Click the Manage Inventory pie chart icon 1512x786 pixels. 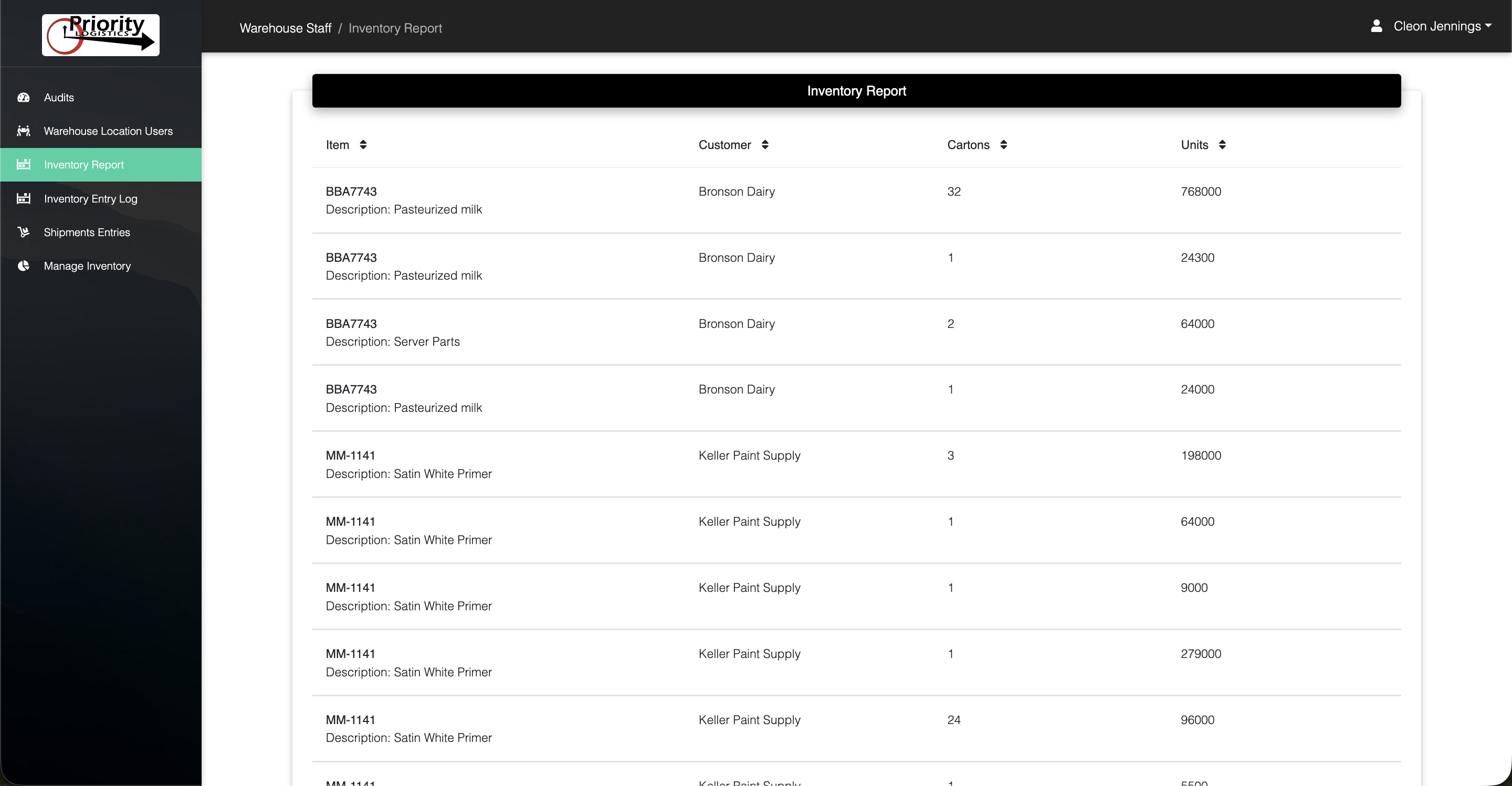click(x=24, y=265)
